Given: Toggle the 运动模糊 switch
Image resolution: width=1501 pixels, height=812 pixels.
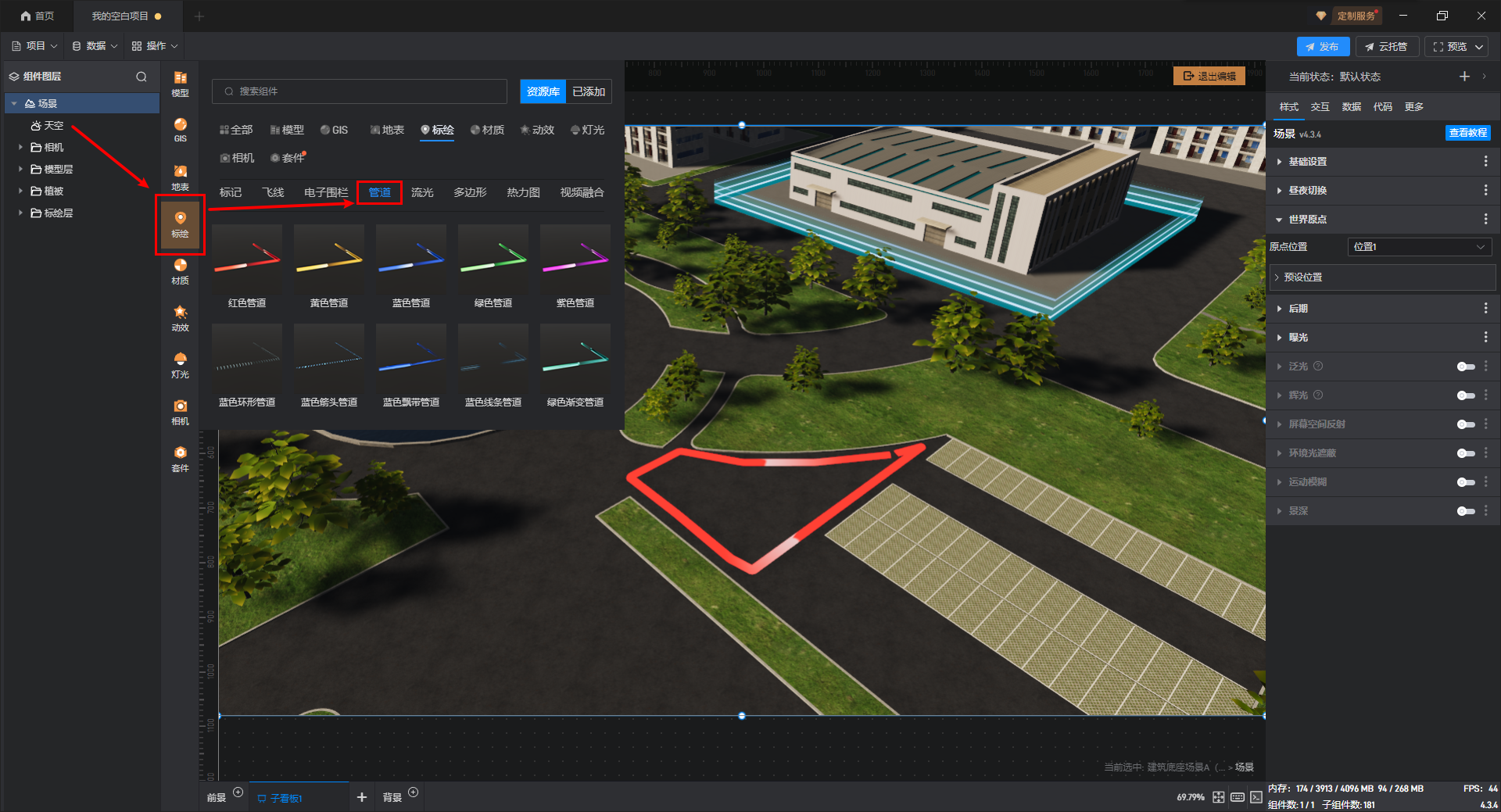Looking at the screenshot, I should point(1466,482).
